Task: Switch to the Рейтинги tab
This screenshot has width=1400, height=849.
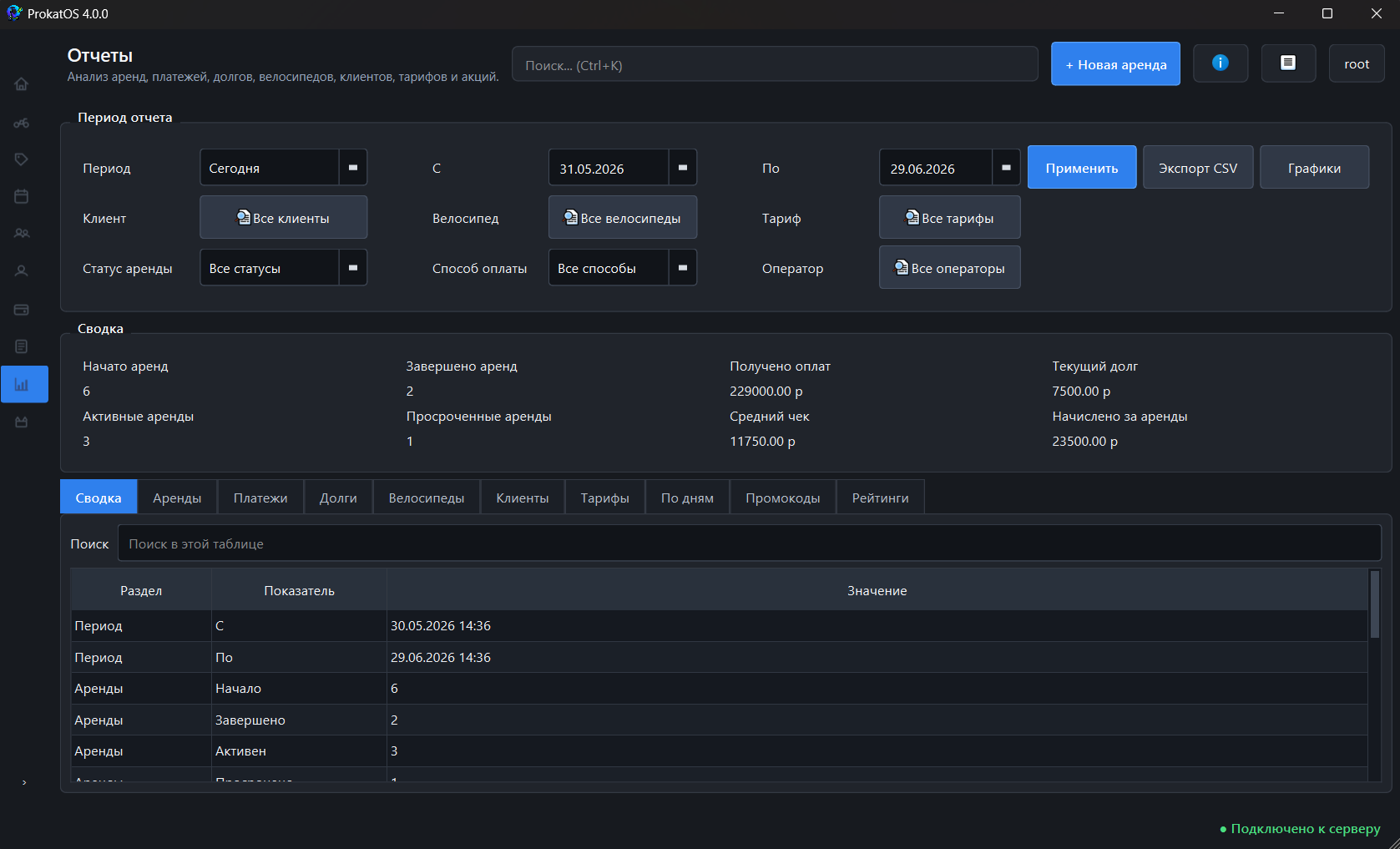Action: pyautogui.click(x=881, y=497)
